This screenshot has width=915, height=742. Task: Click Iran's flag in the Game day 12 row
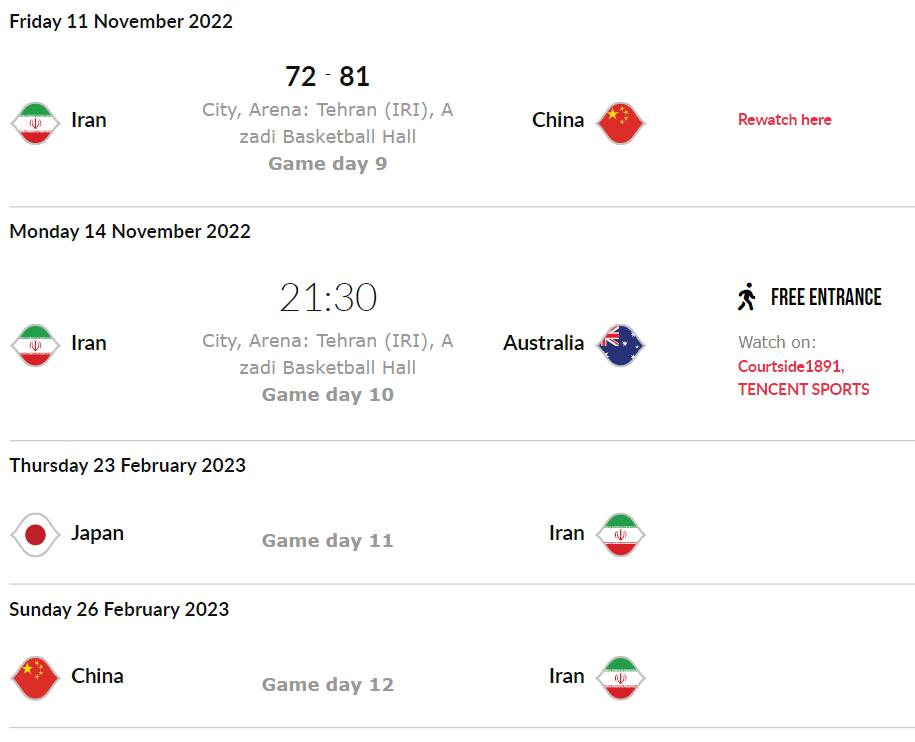coord(620,677)
